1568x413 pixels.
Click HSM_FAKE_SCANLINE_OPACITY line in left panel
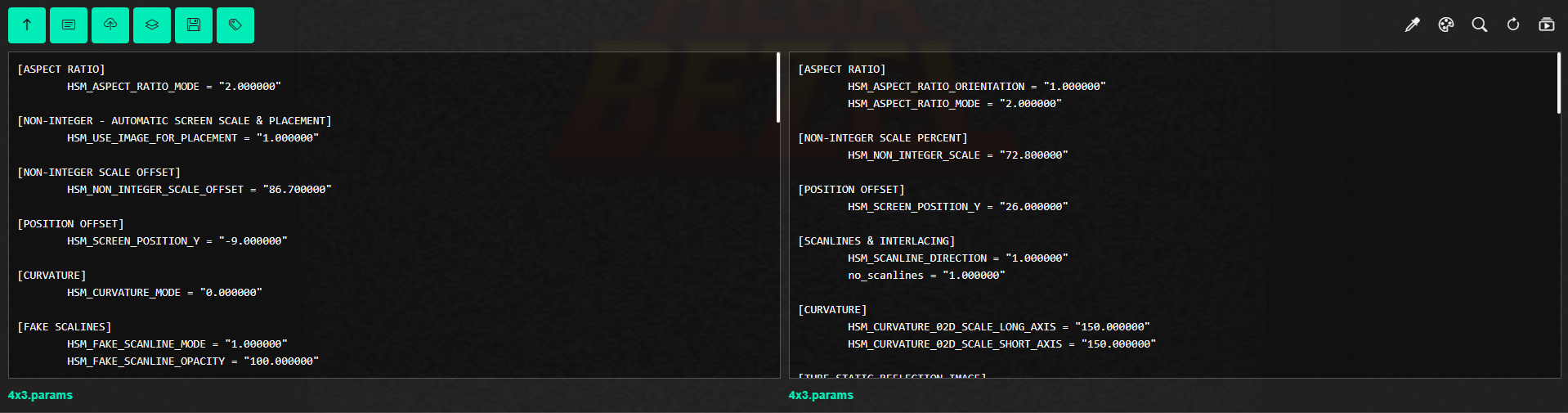(x=193, y=361)
